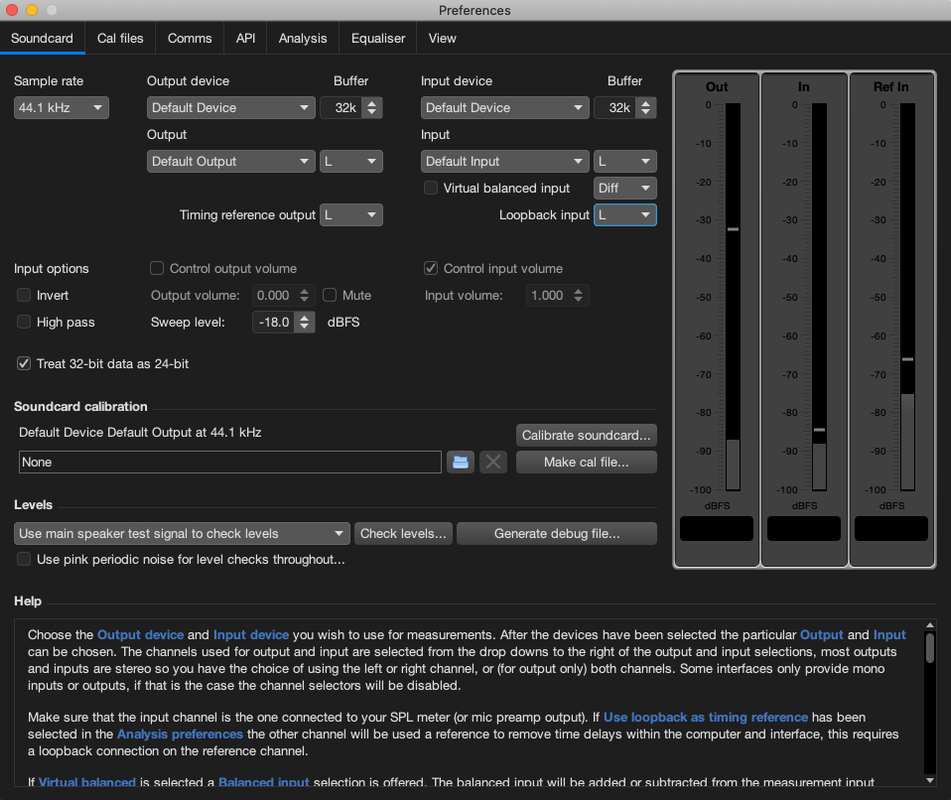Follow Use loopback as timing reference link
This screenshot has height=800, width=951.
click(705, 717)
